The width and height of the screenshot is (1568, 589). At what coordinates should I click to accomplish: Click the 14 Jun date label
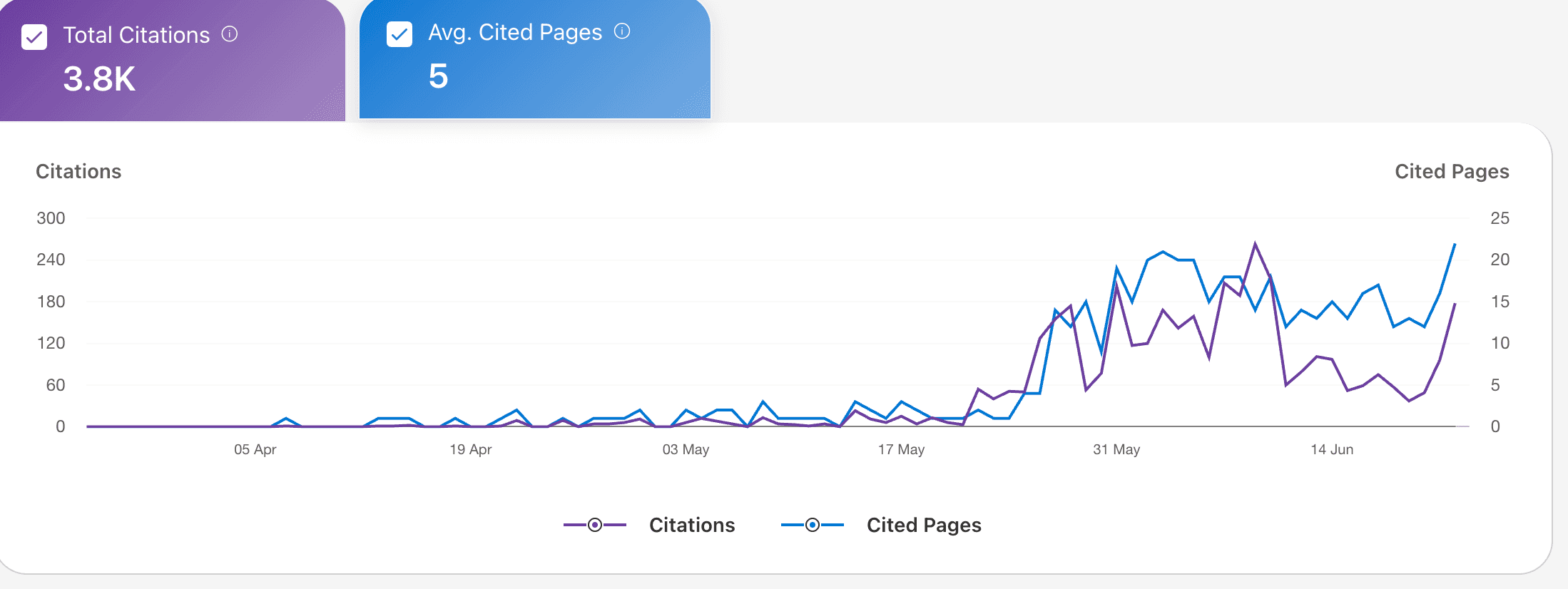(1332, 450)
